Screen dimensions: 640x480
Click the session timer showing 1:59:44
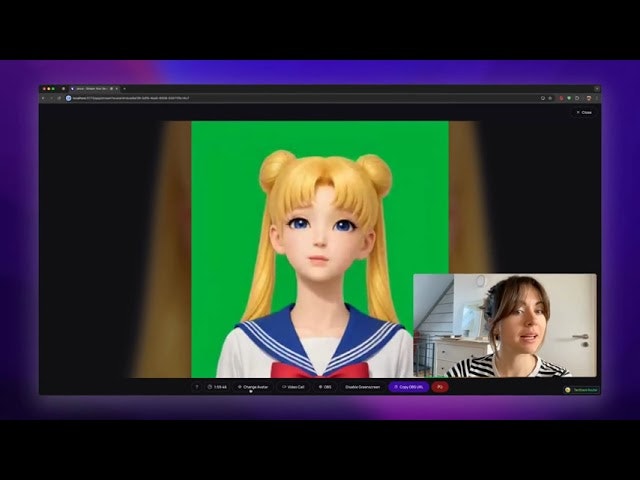[217, 387]
